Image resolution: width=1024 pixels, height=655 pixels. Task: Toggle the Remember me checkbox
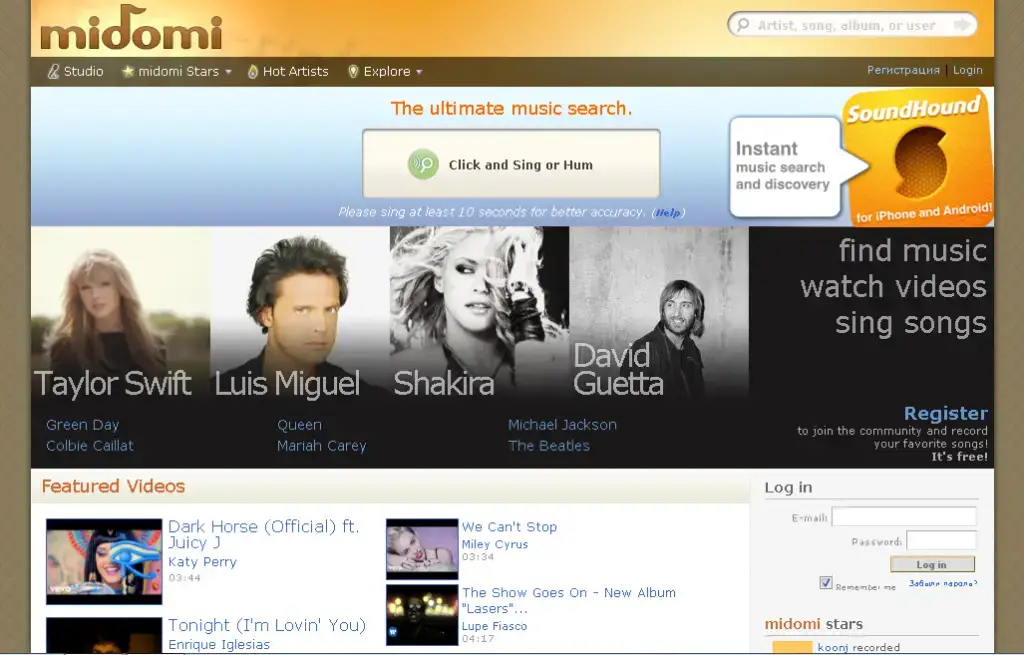(826, 583)
